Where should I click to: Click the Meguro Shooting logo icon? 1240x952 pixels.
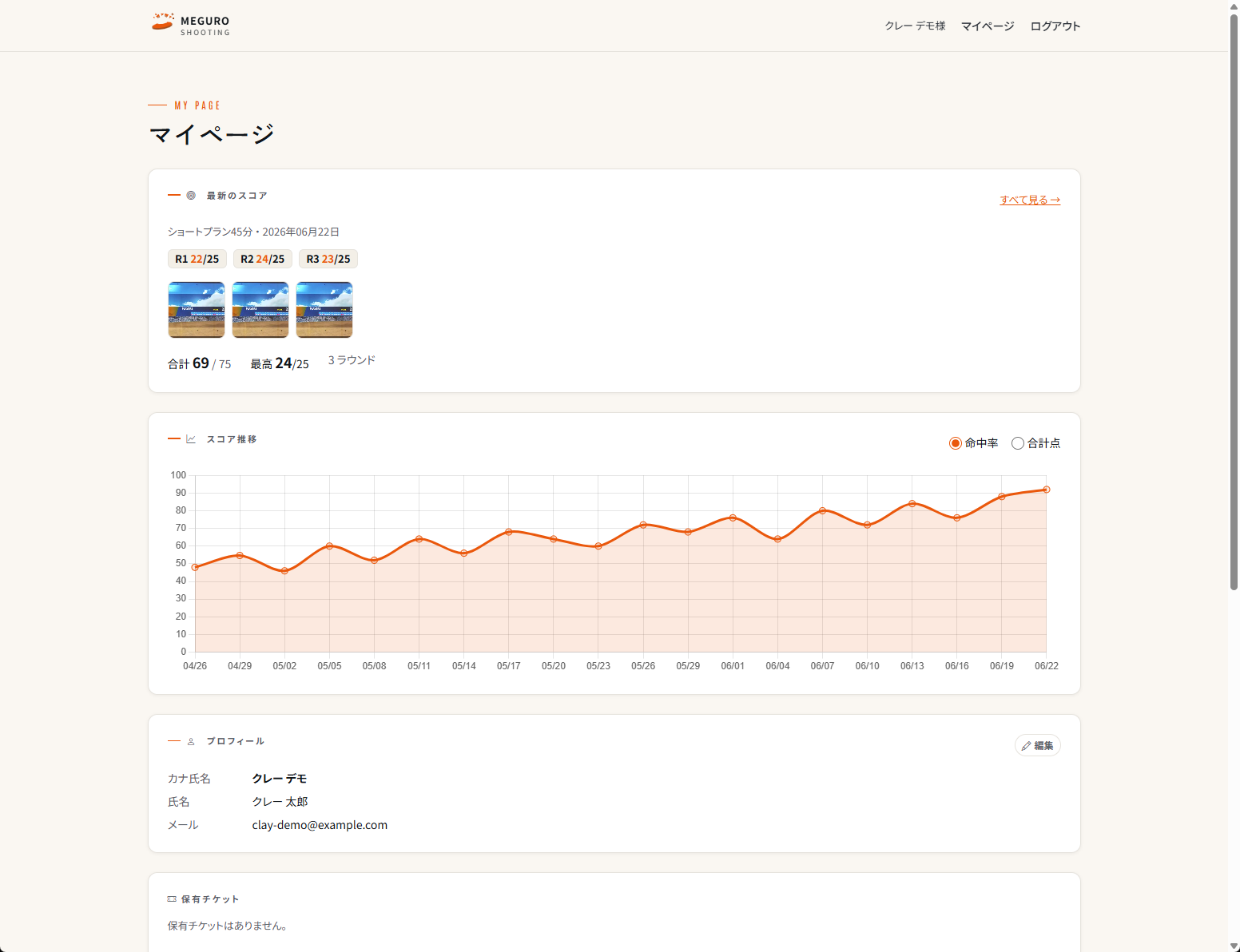[x=163, y=22]
